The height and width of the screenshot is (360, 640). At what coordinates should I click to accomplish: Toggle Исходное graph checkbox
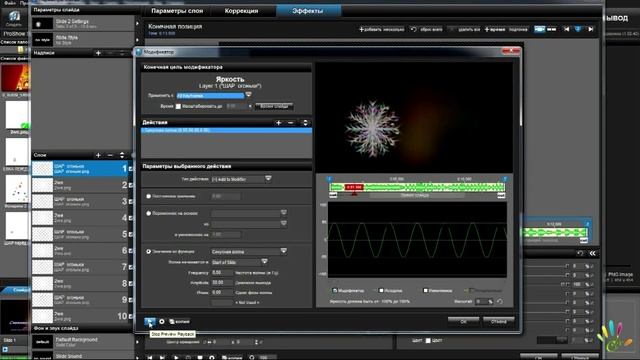381,291
